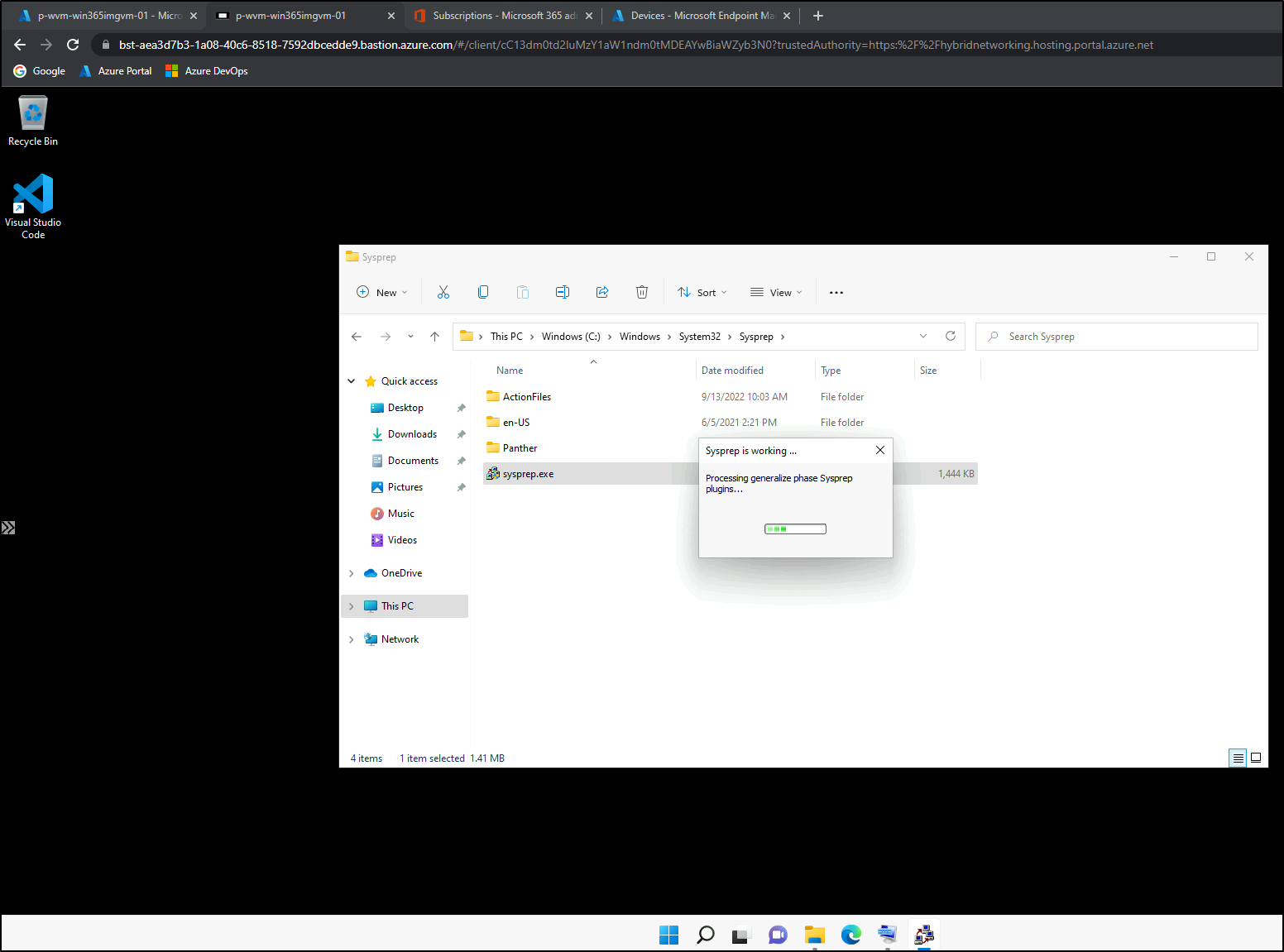
Task: Close the active p-wvm-win365imgvm-01 tab
Action: click(x=391, y=16)
